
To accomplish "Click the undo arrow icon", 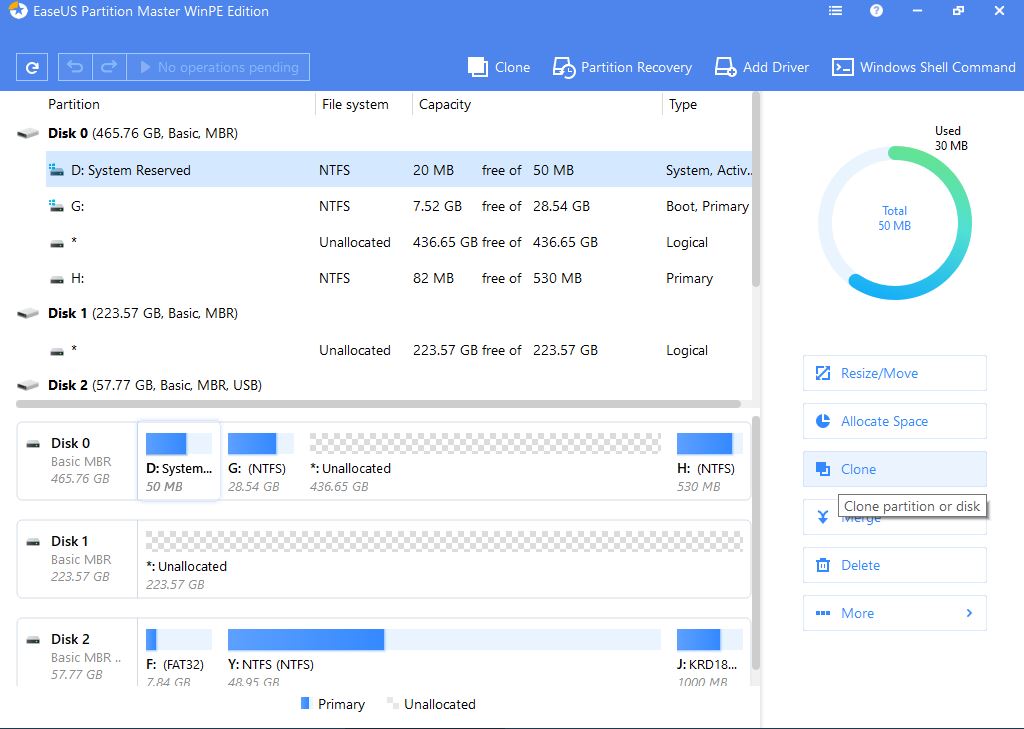I will tap(74, 68).
